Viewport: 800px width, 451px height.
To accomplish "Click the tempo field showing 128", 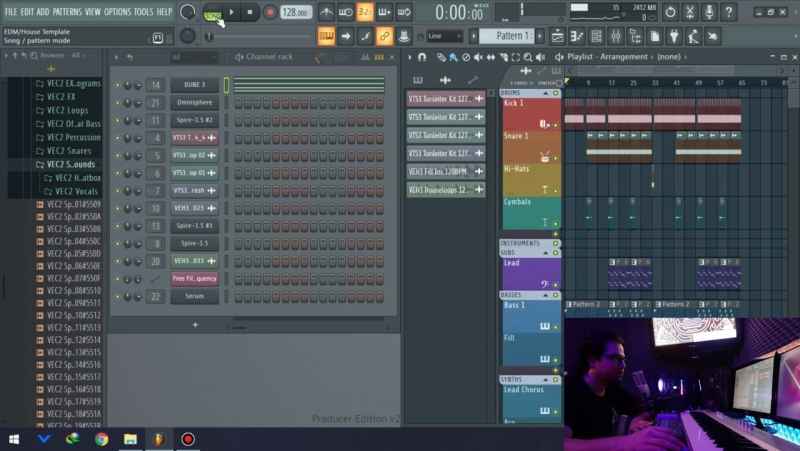I will pos(295,13).
